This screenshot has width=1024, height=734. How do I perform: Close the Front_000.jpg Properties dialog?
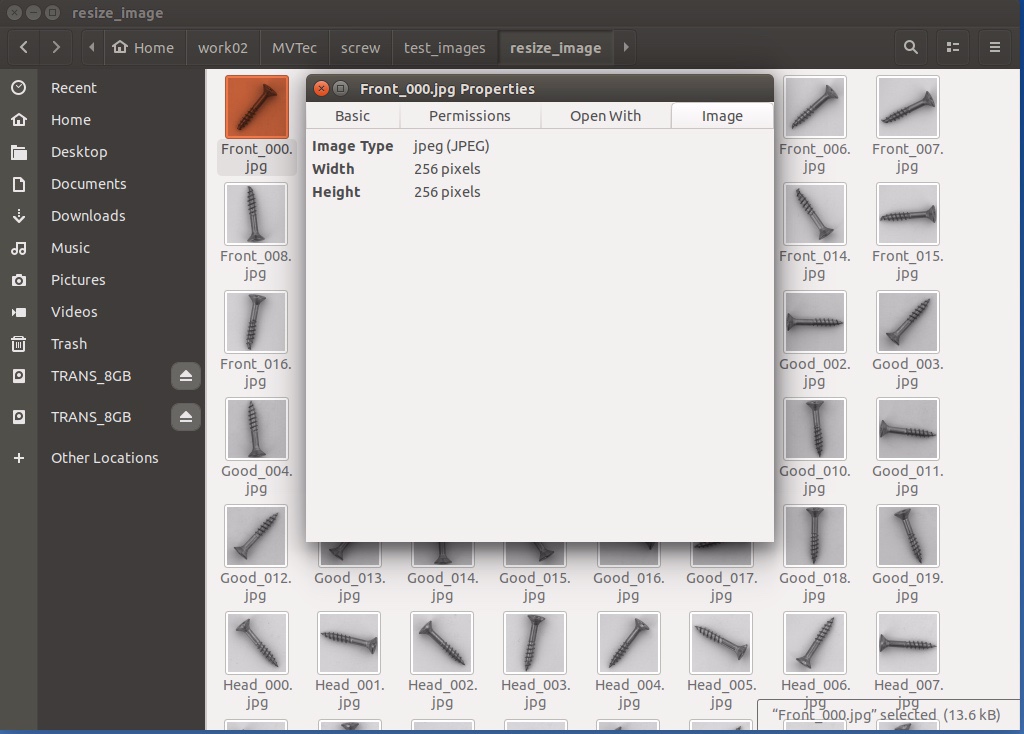click(321, 88)
